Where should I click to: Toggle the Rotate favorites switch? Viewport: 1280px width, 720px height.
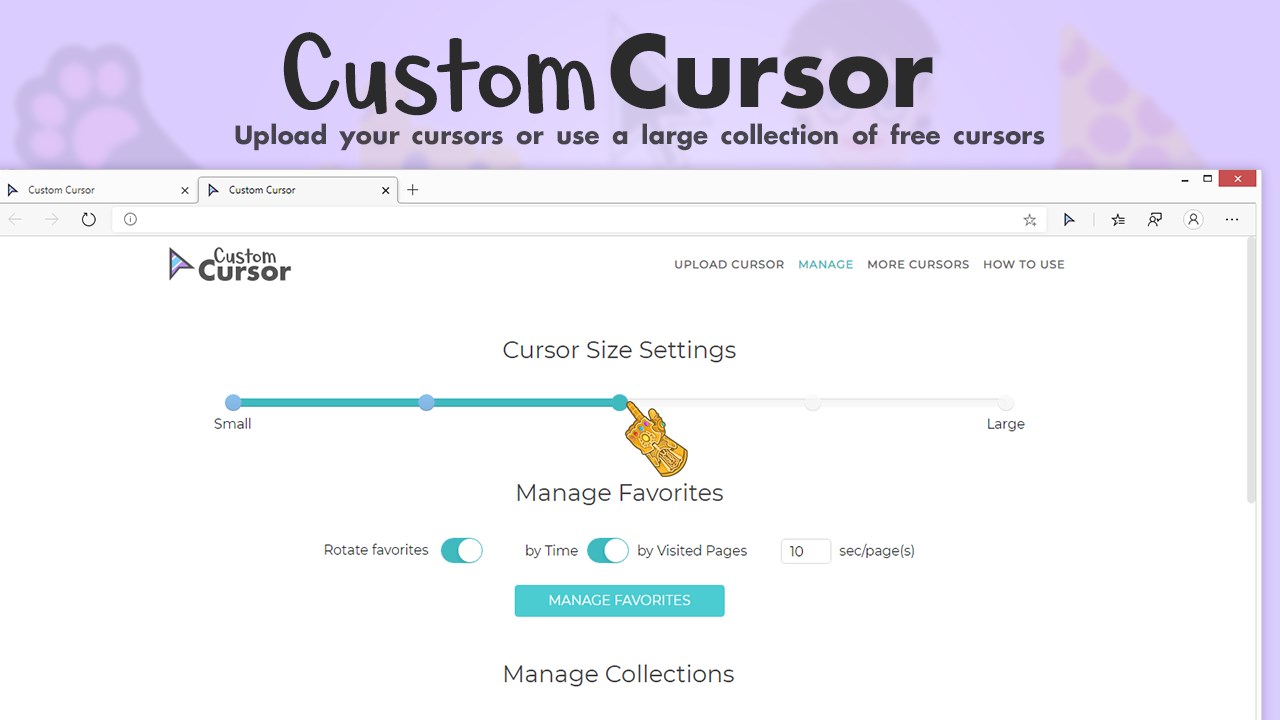[x=462, y=551]
